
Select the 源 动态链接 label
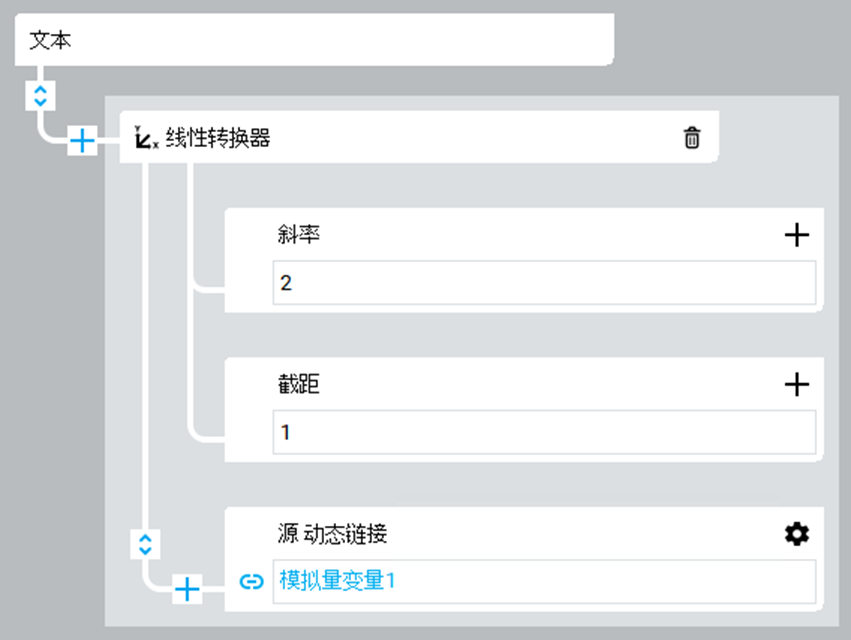pos(332,534)
